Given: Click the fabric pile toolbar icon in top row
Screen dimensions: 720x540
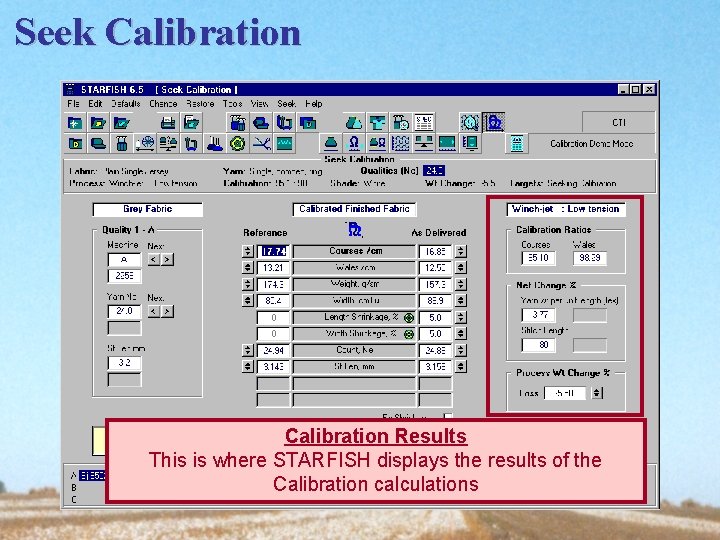Looking at the screenshot, I should 354,123.
